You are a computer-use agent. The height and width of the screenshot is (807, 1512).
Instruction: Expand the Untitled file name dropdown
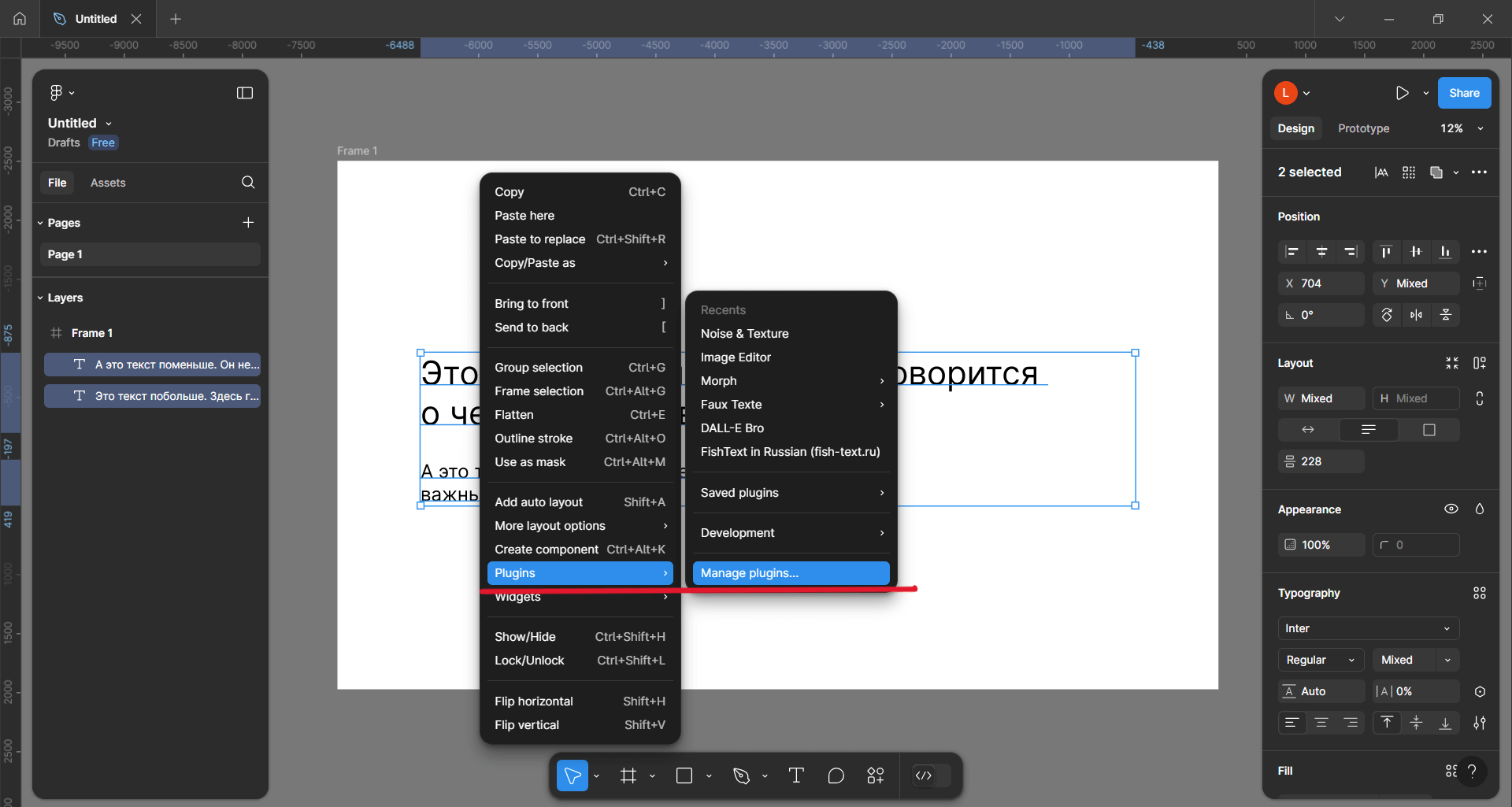pyautogui.click(x=109, y=124)
